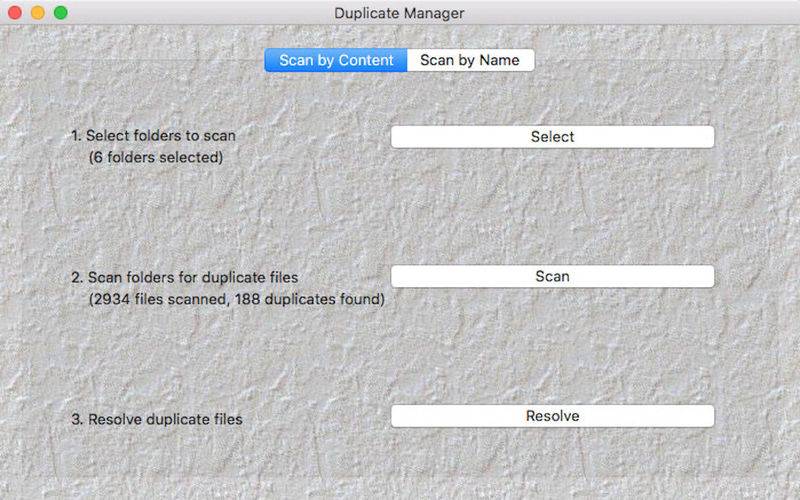Open Resolve duplicate files button
800x500 pixels.
552,416
